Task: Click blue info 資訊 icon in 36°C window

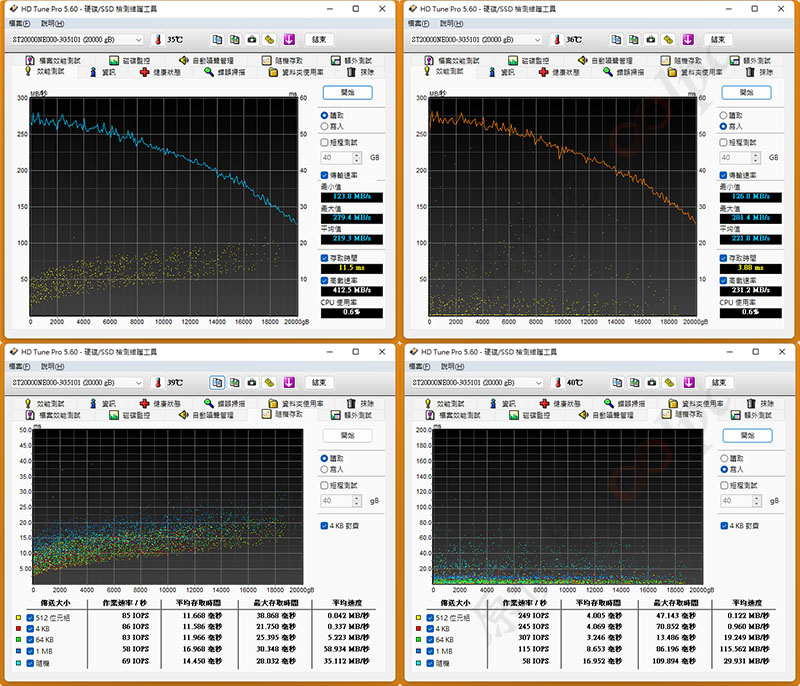Action: [x=492, y=72]
